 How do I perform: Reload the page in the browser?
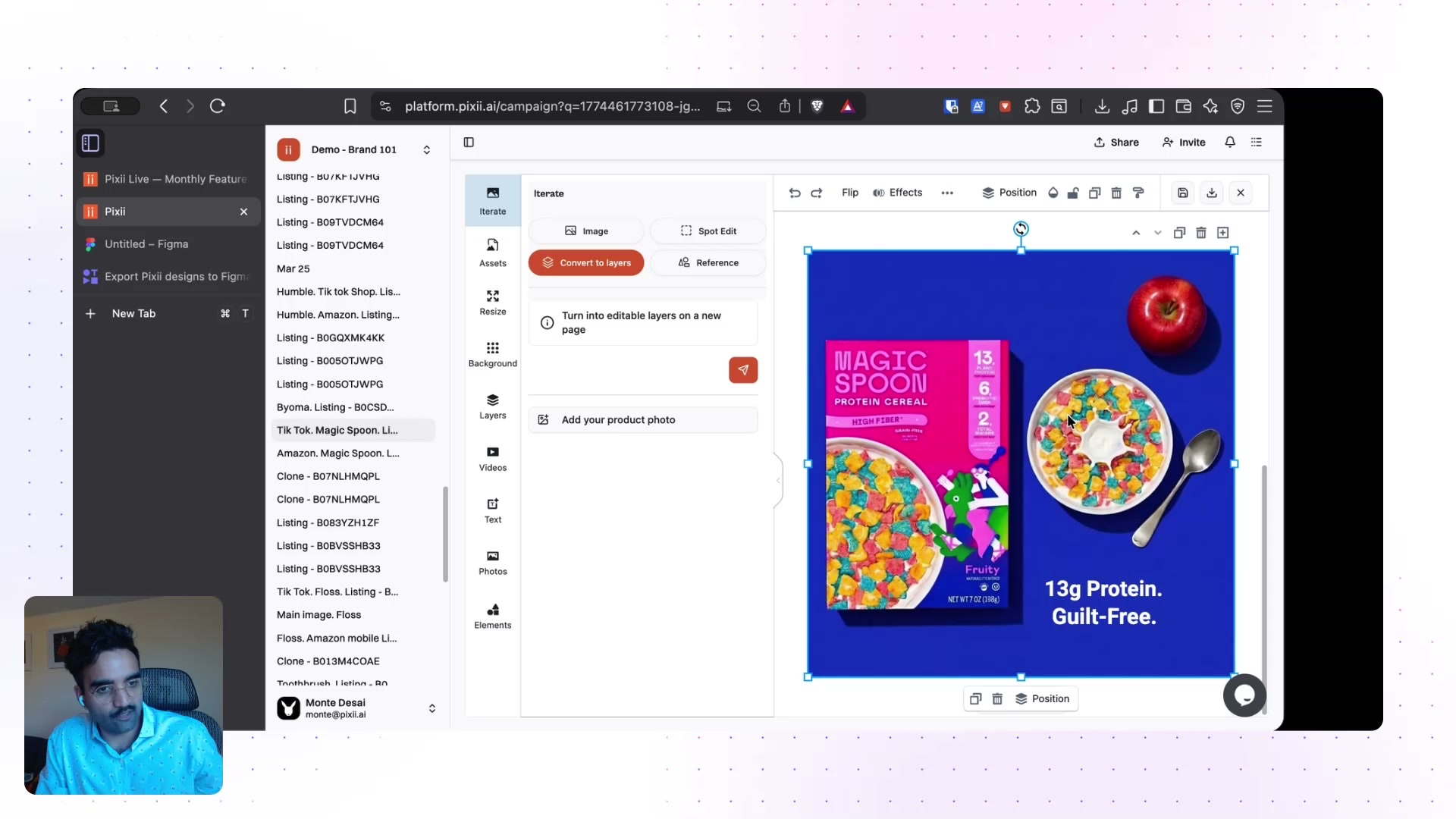point(218,106)
